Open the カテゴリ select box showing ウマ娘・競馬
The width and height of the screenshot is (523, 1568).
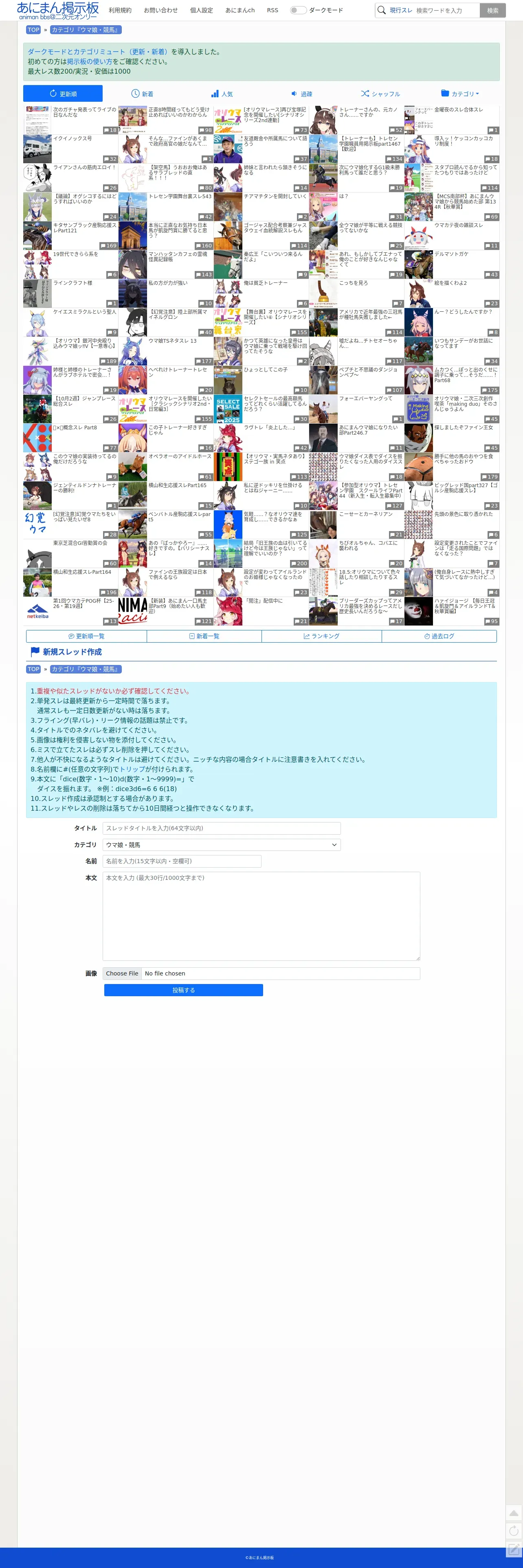pyautogui.click(x=222, y=845)
